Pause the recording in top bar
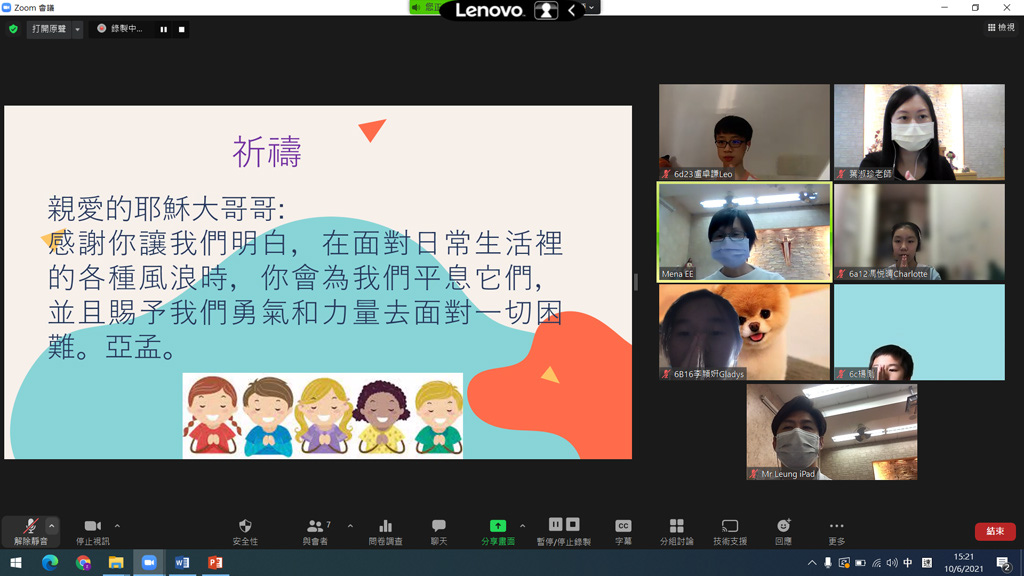The image size is (1024, 576). click(164, 29)
